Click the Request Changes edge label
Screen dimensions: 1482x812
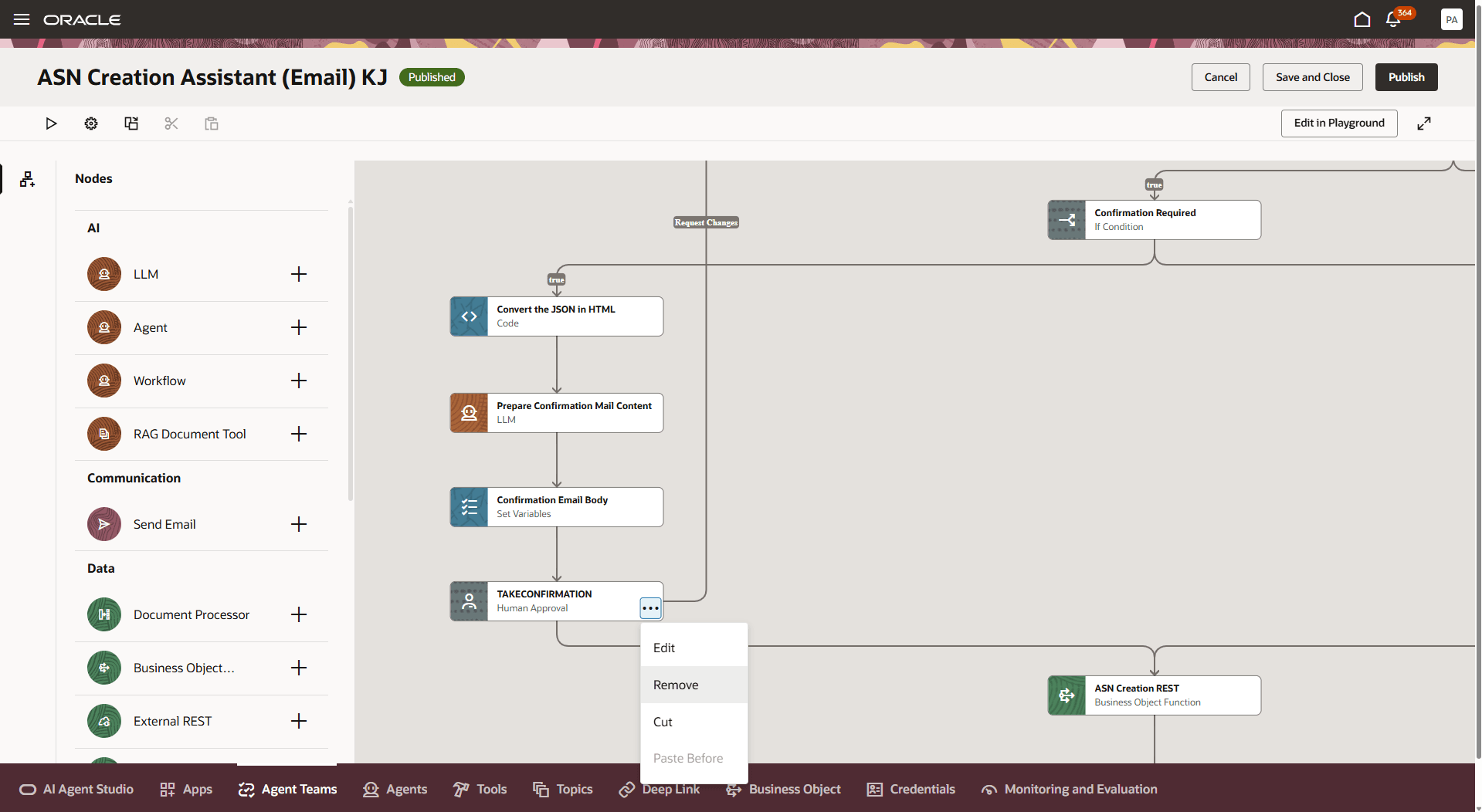[x=706, y=222]
